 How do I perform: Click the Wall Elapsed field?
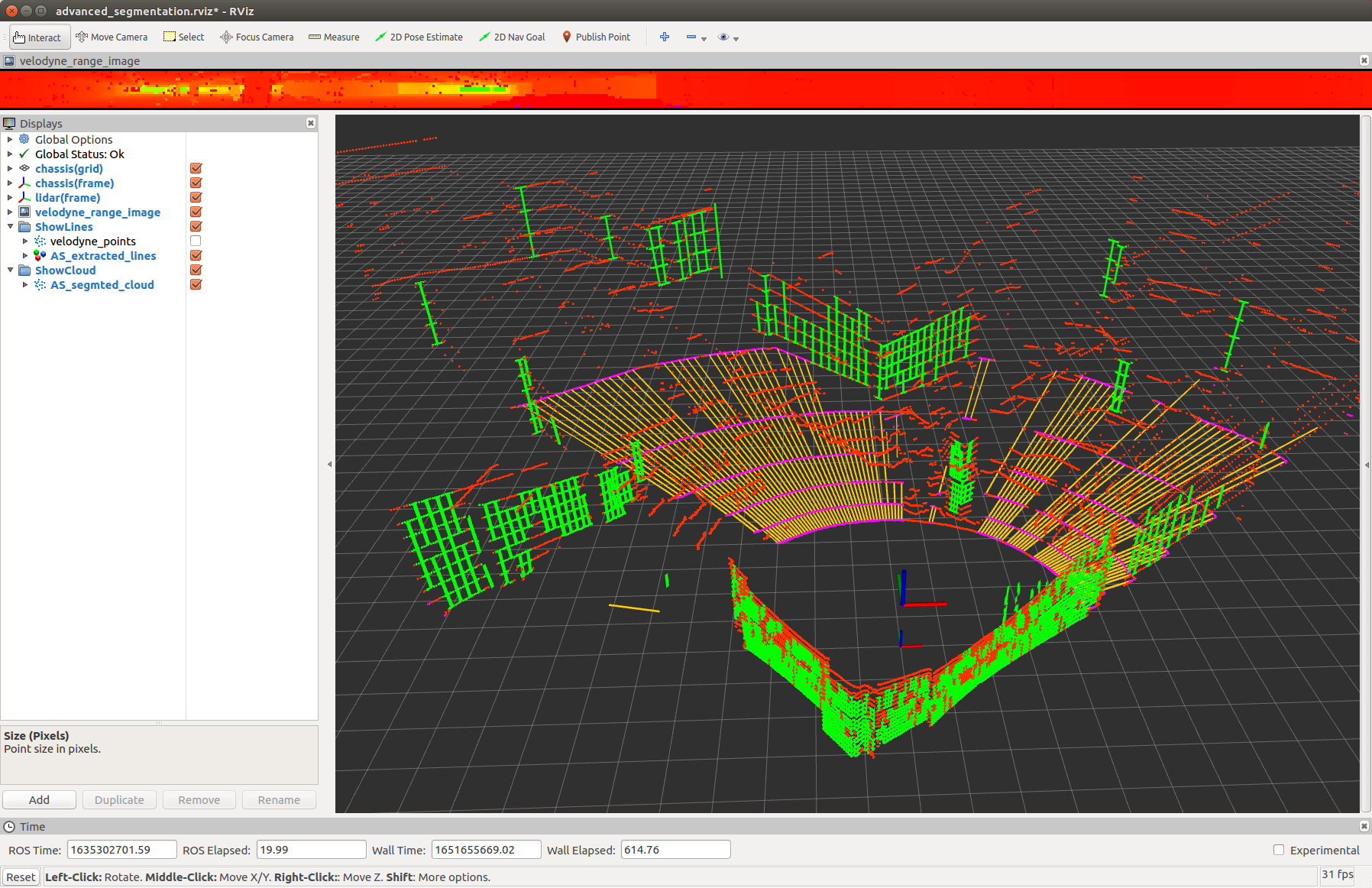click(x=676, y=850)
